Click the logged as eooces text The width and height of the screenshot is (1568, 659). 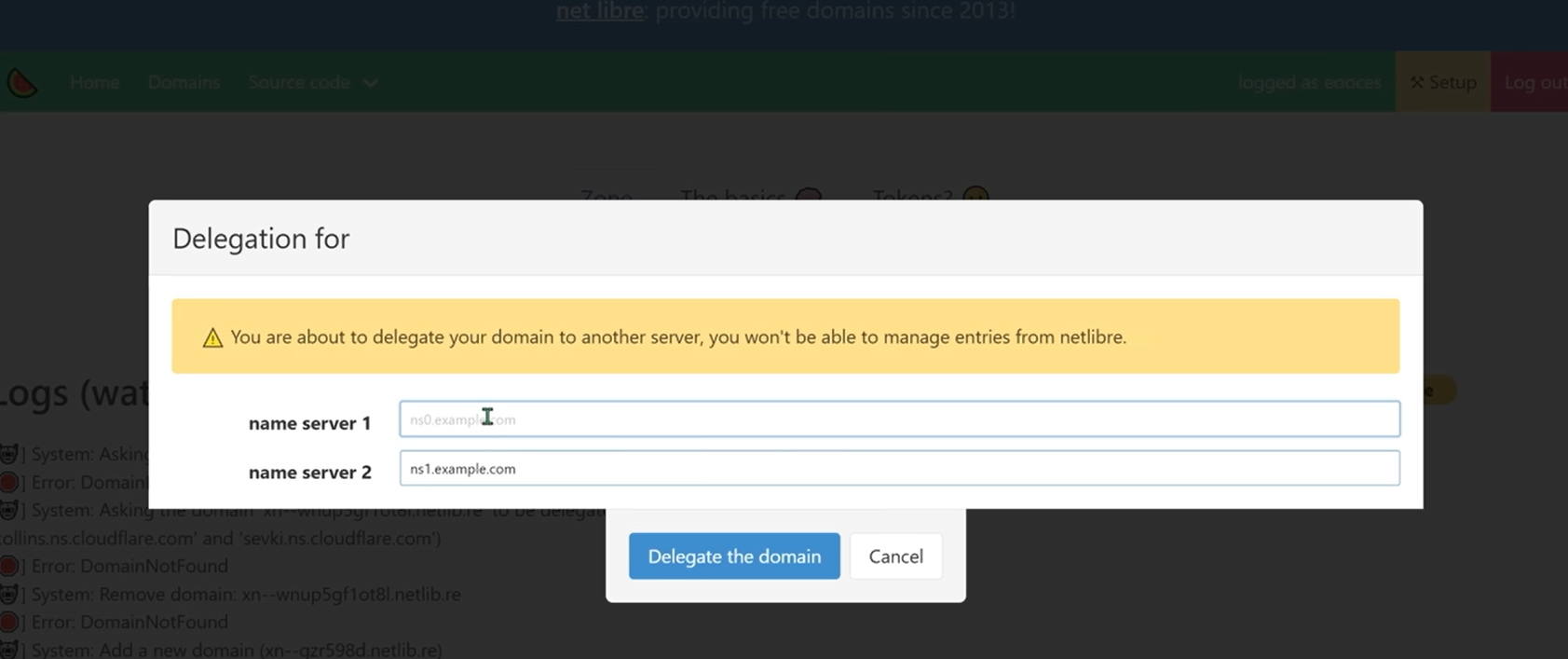click(1309, 83)
